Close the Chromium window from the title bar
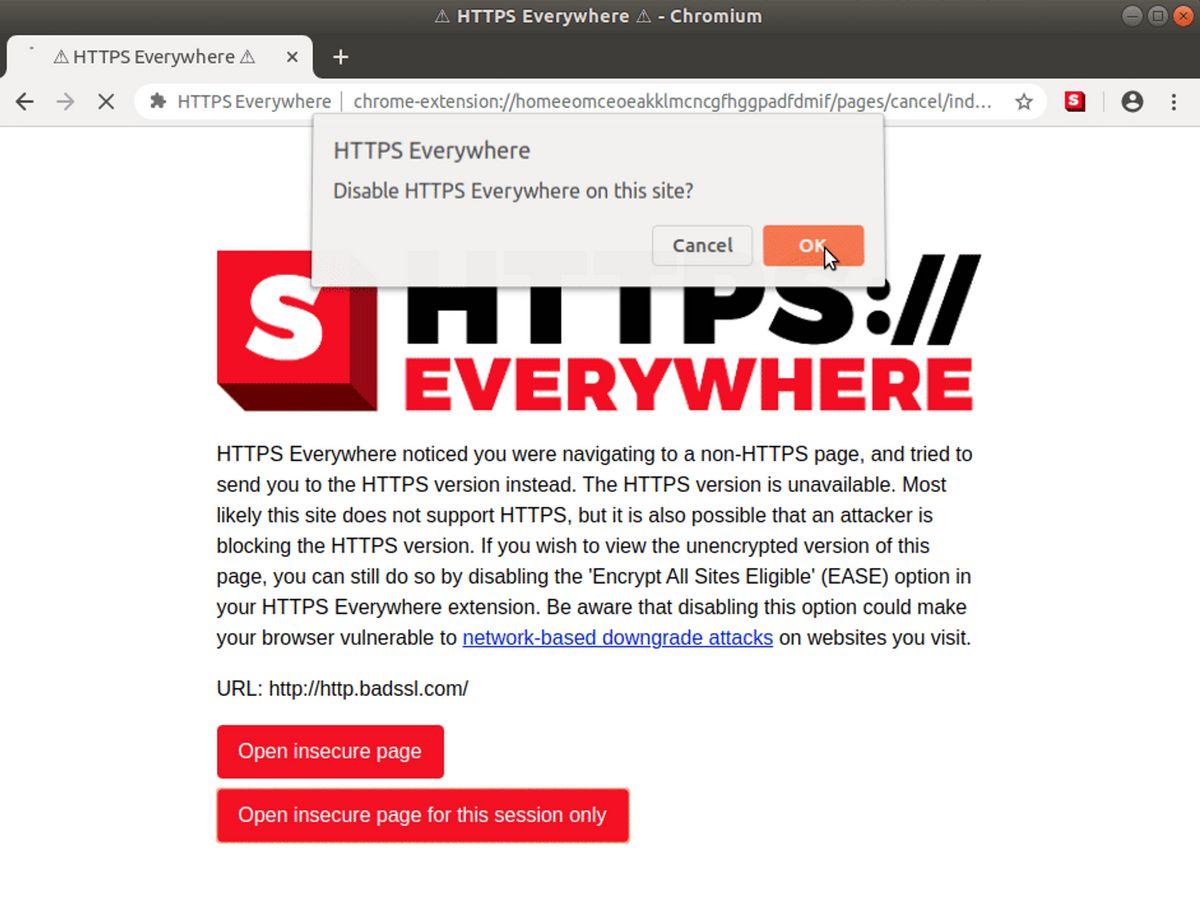 (x=1182, y=15)
